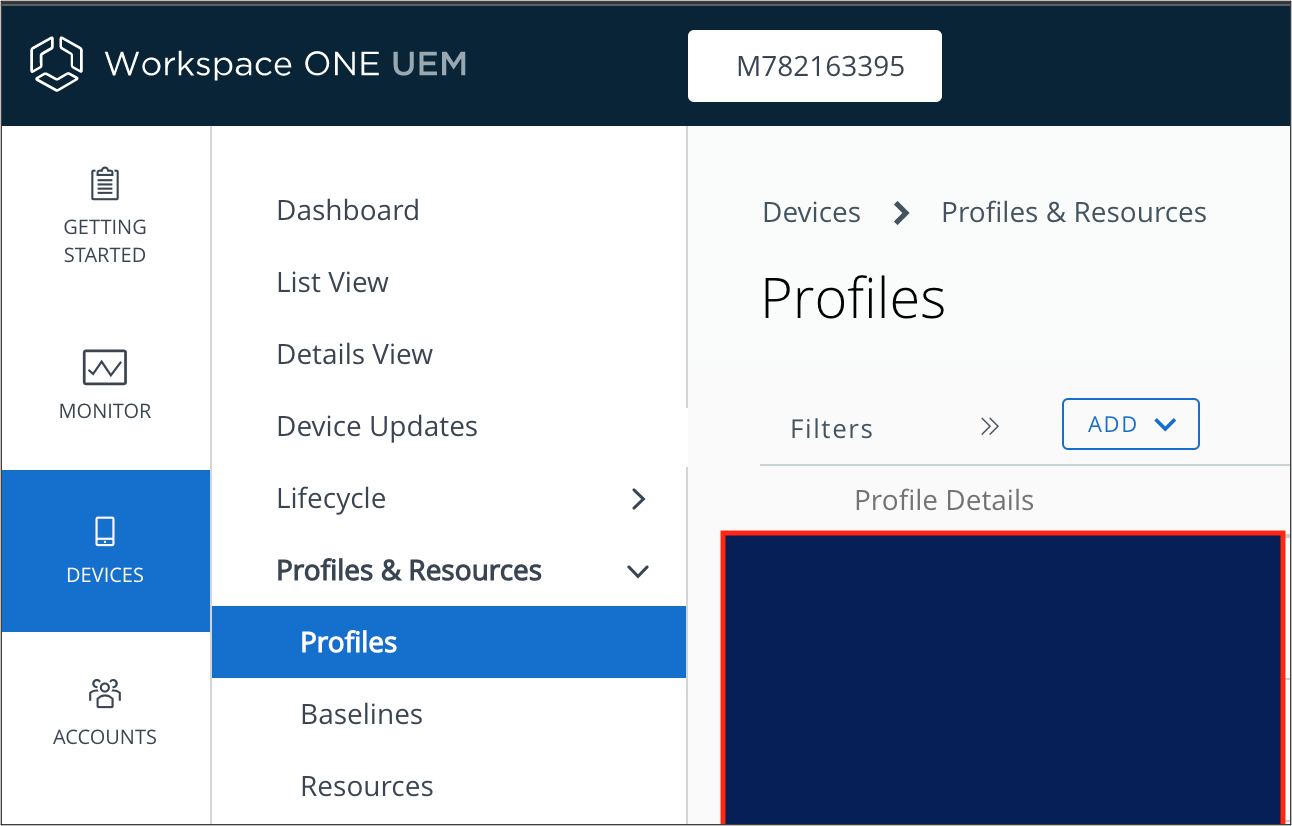The image size is (1292, 826).
Task: Open Baselines under Profiles & Resources
Action: [x=362, y=715]
